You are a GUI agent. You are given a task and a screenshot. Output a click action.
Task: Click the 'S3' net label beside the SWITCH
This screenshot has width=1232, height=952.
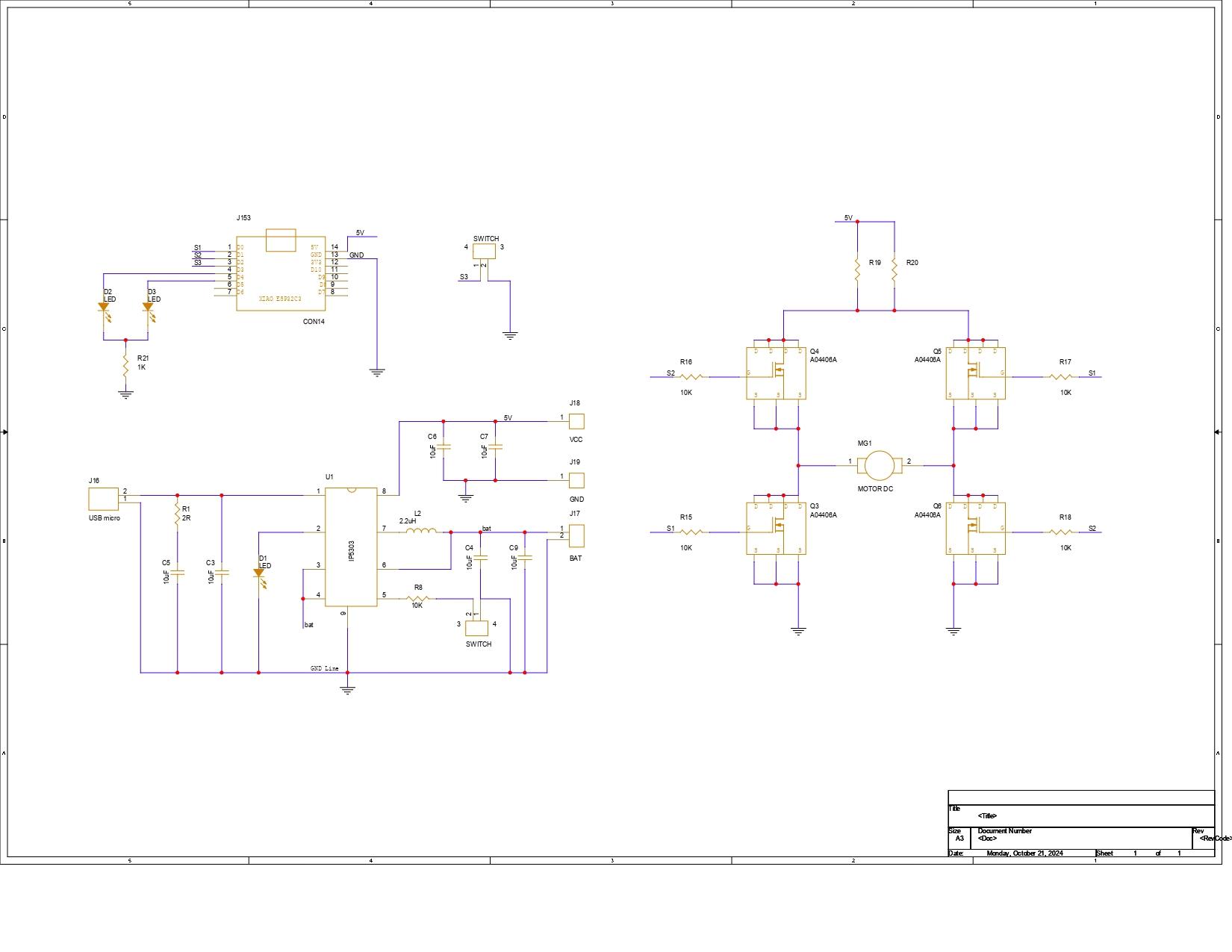pos(464,277)
